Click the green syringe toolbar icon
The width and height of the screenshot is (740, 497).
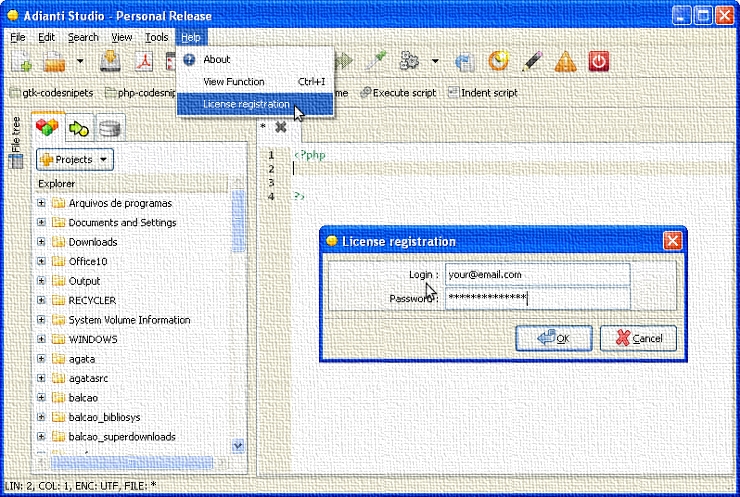[x=376, y=61]
